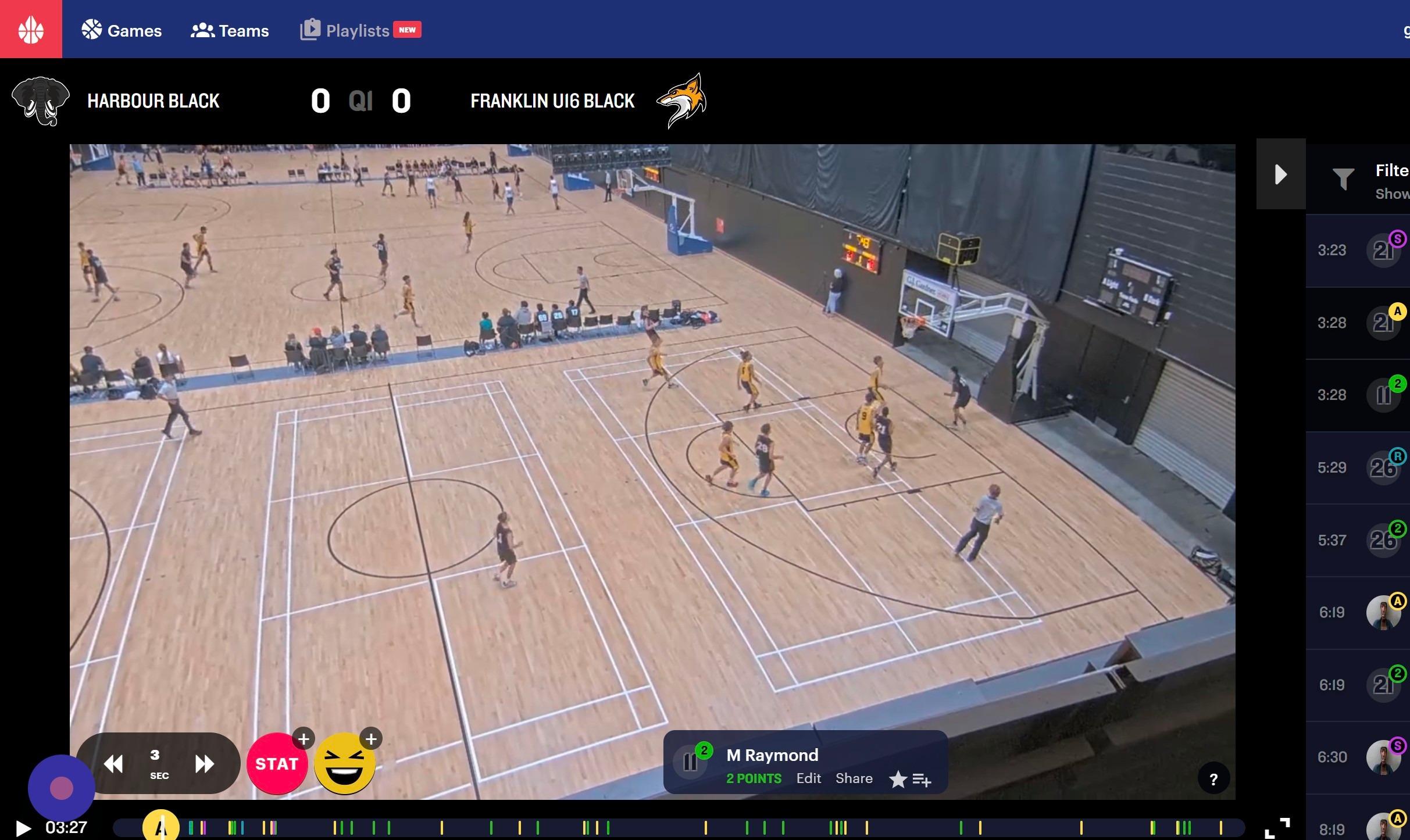
Task: Open the event filter funnel
Action: click(x=1343, y=179)
